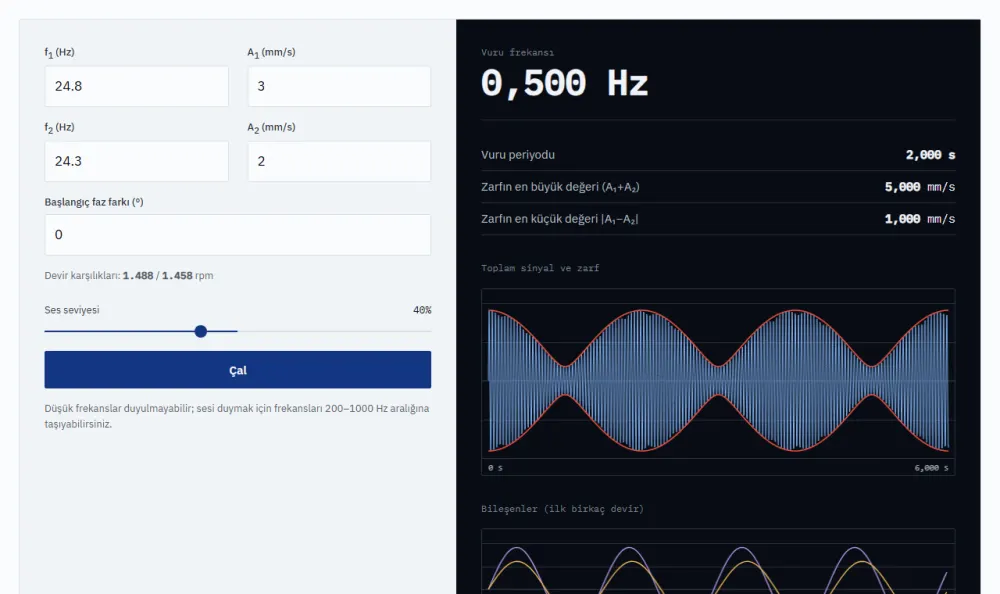Click the 1,000 mm/s envelope minimum value
Viewport: 1000px width, 594px height.
(920, 219)
